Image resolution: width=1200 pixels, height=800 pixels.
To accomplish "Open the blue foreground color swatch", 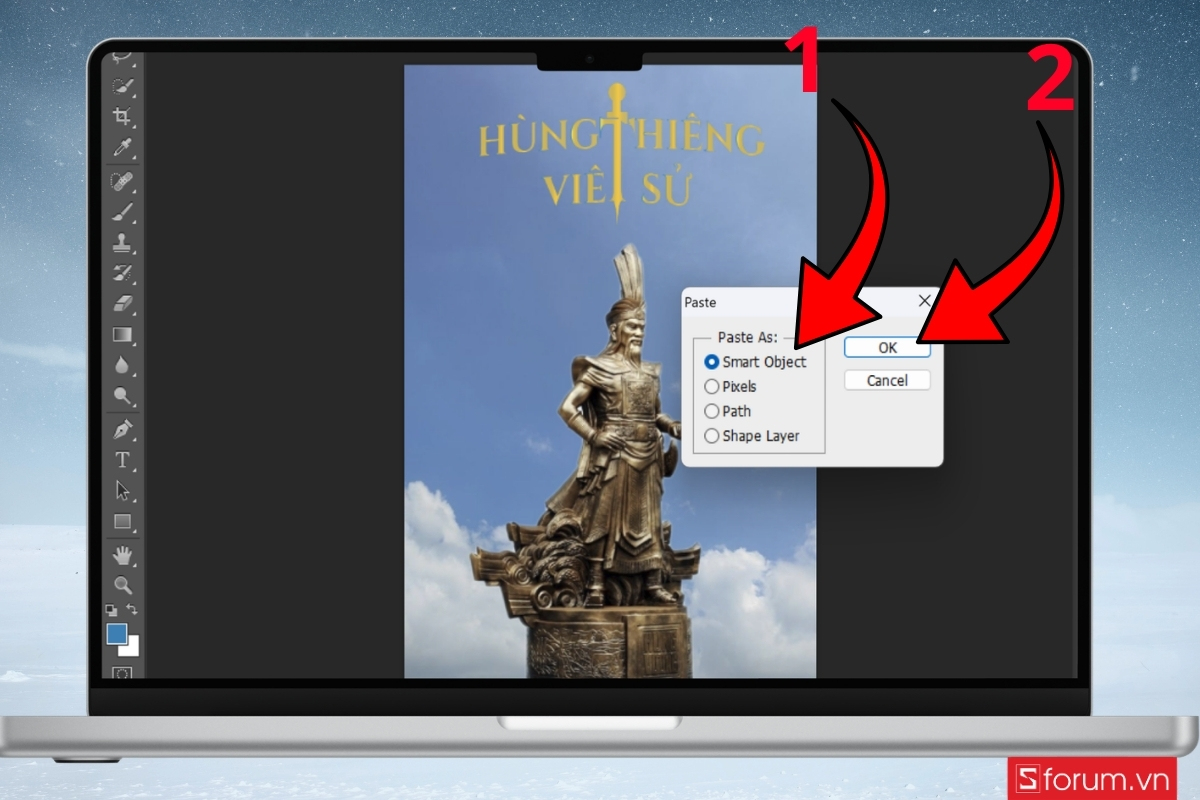I will coord(117,634).
